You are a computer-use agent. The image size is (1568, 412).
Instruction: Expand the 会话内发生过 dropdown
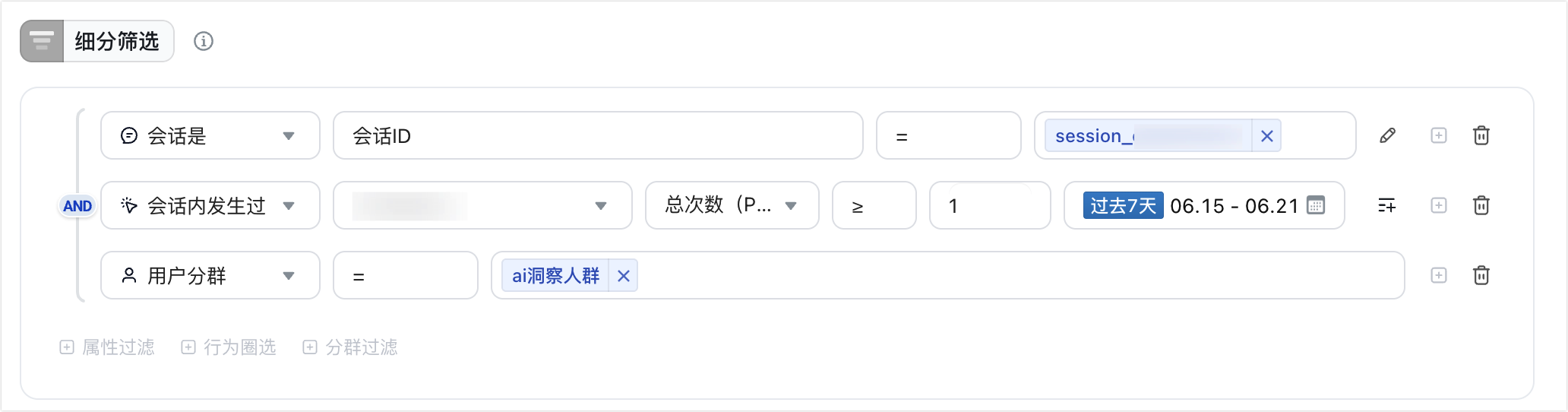click(210, 206)
